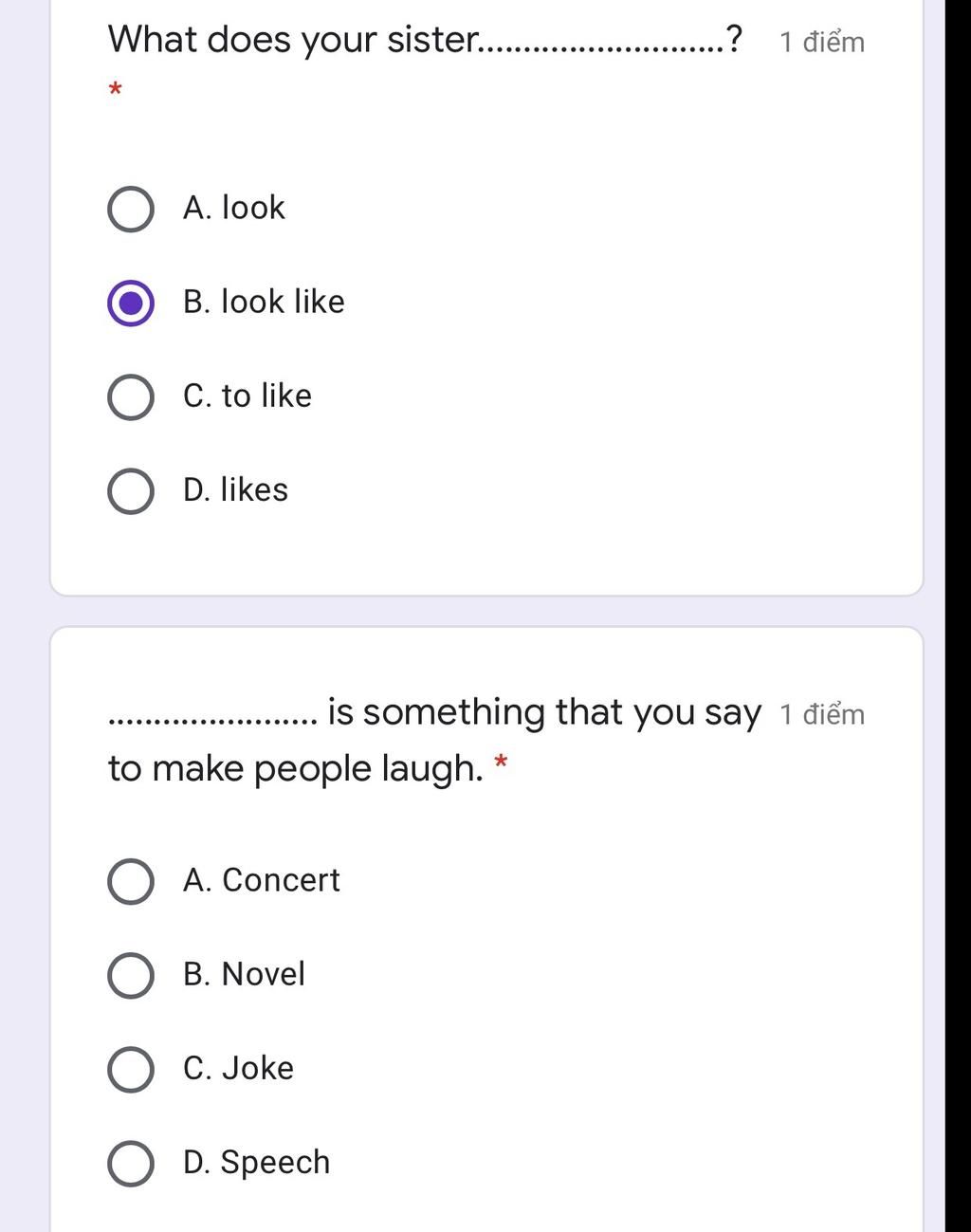Click the "C. Joke" answer label text
This screenshot has width=971, height=1232.
tap(238, 1069)
